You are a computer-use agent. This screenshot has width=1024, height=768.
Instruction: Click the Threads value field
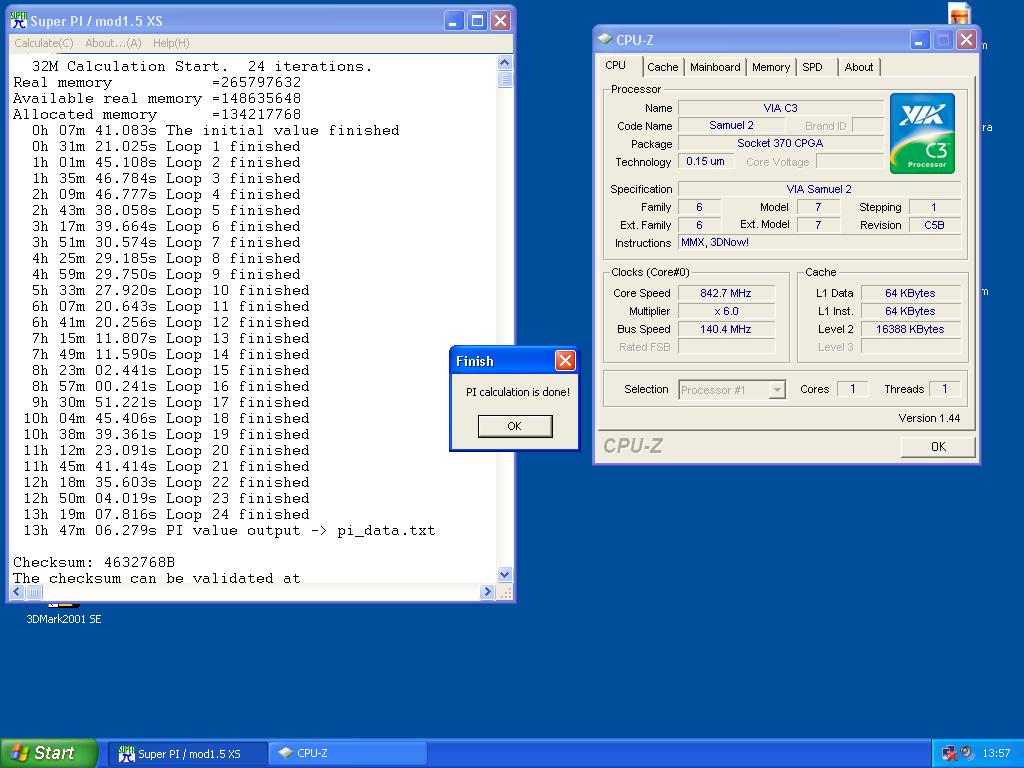click(x=944, y=389)
